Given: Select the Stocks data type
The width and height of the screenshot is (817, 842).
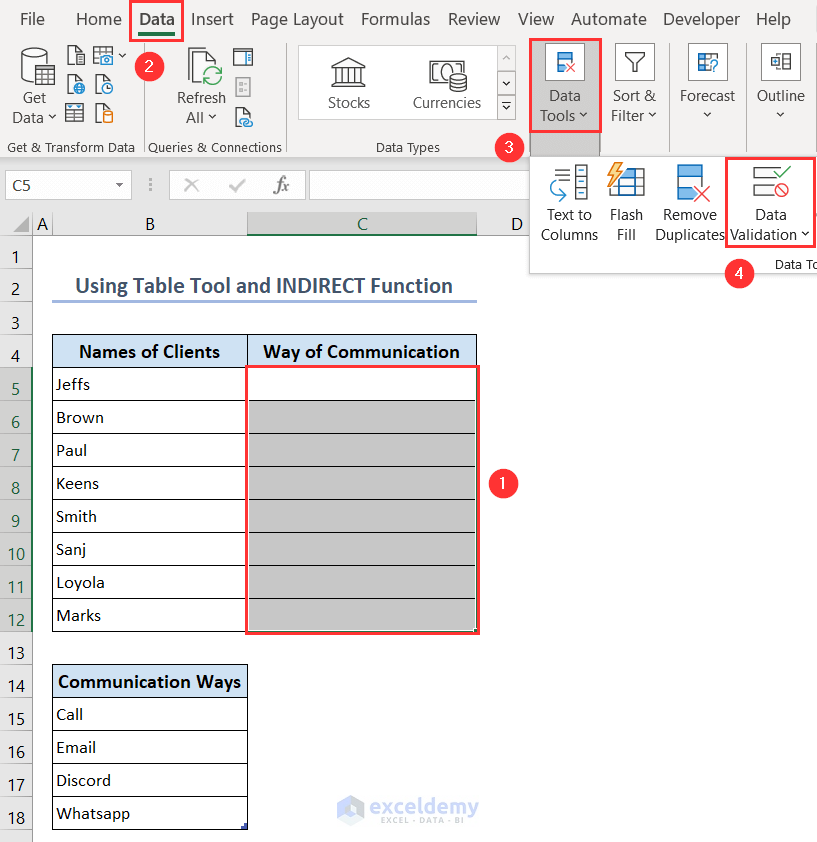Looking at the screenshot, I should [348, 83].
